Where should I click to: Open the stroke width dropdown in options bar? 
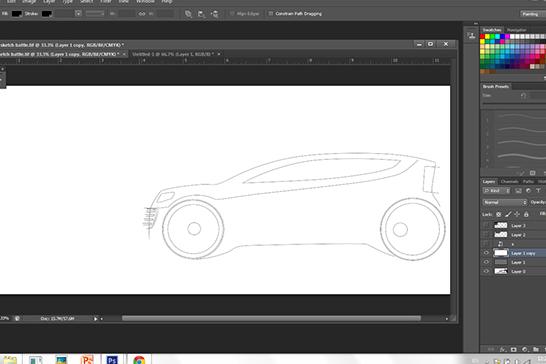(x=78, y=14)
